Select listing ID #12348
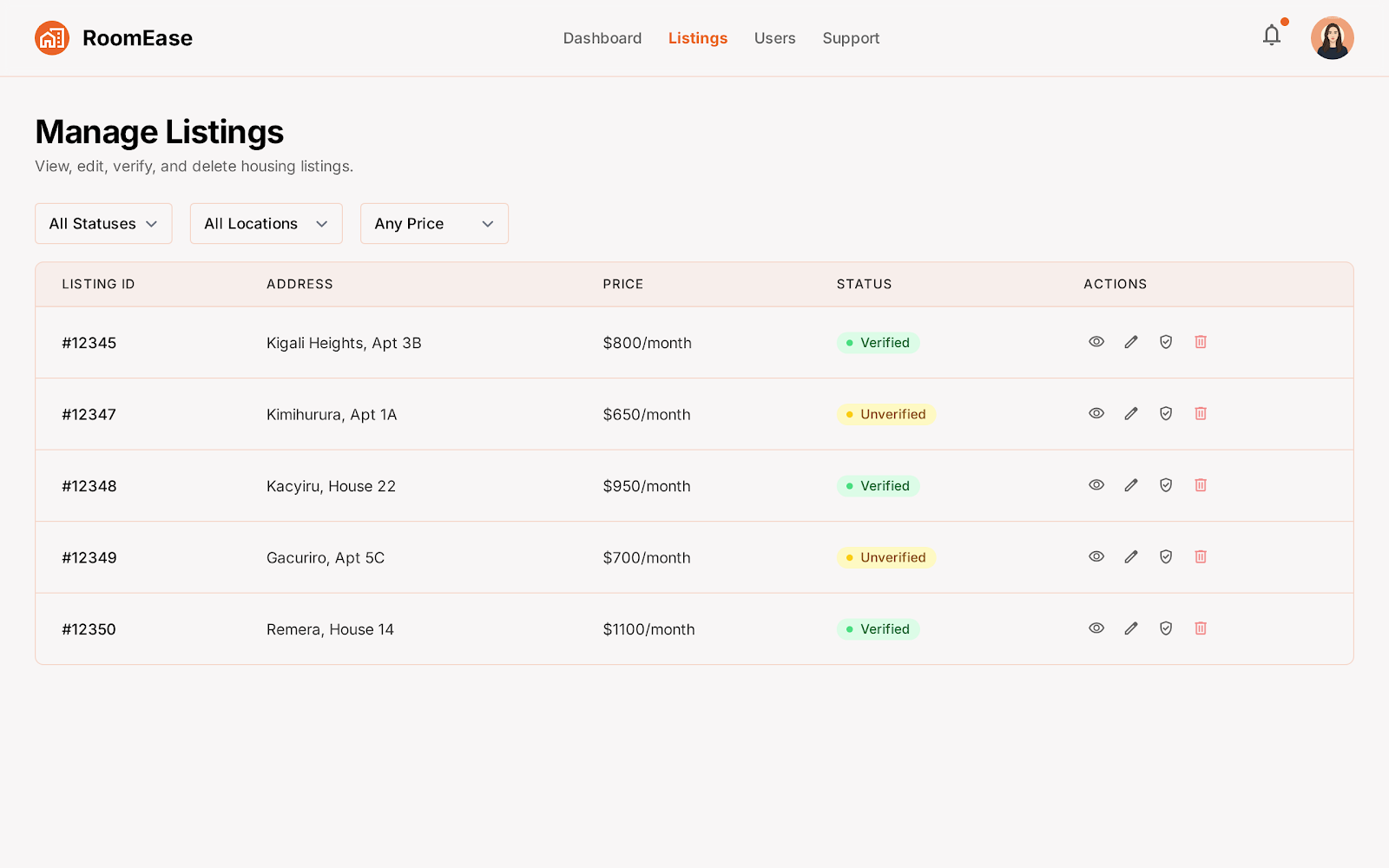Image resolution: width=1389 pixels, height=868 pixels. pos(89,486)
